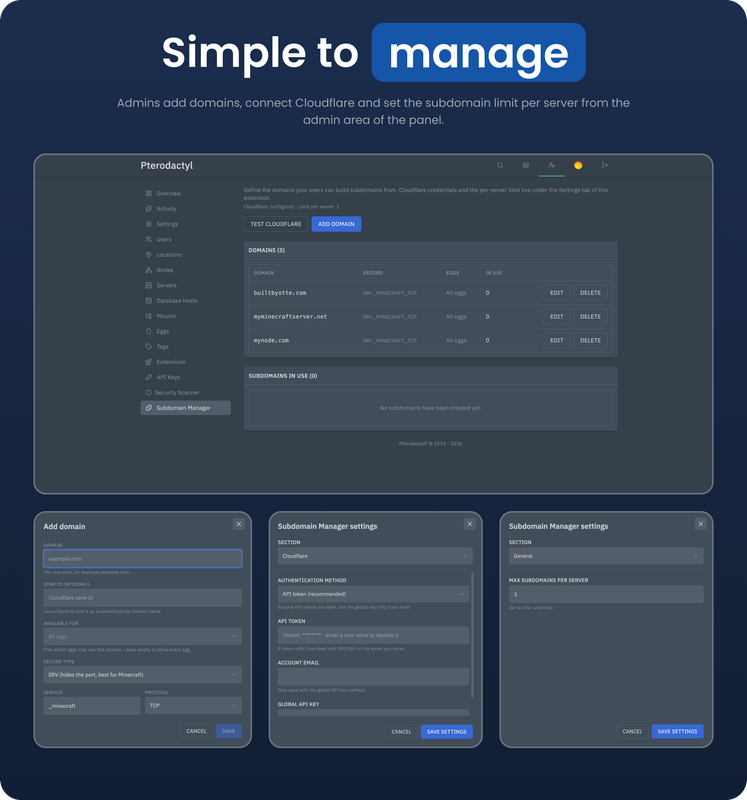Cancel the Cloudflare settings dialog

click(402, 732)
